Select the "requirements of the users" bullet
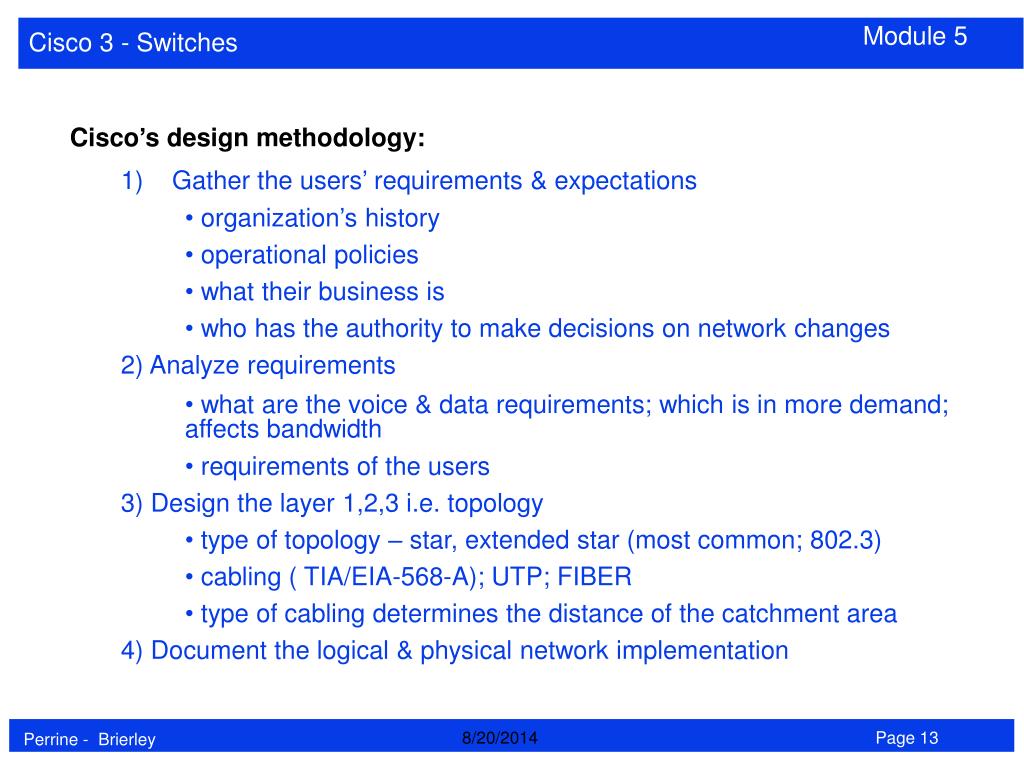 point(343,466)
